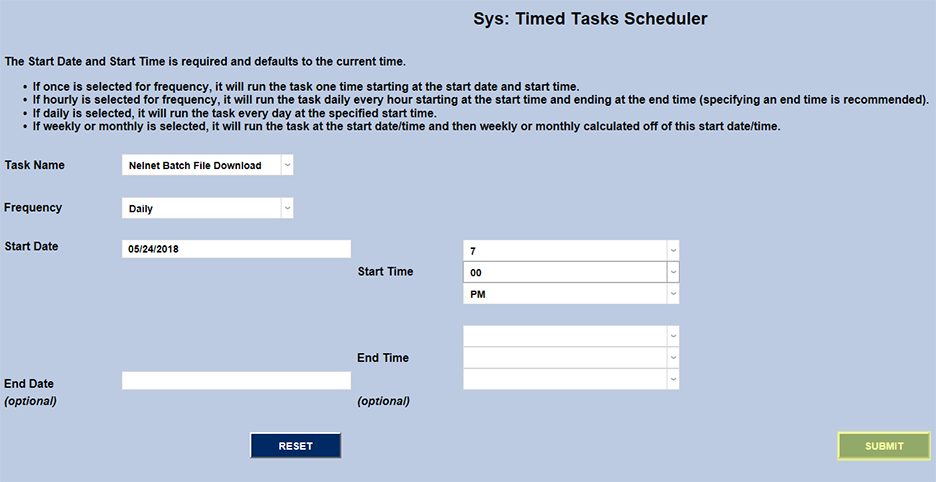Click the Task Name label

pyautogui.click(x=34, y=165)
